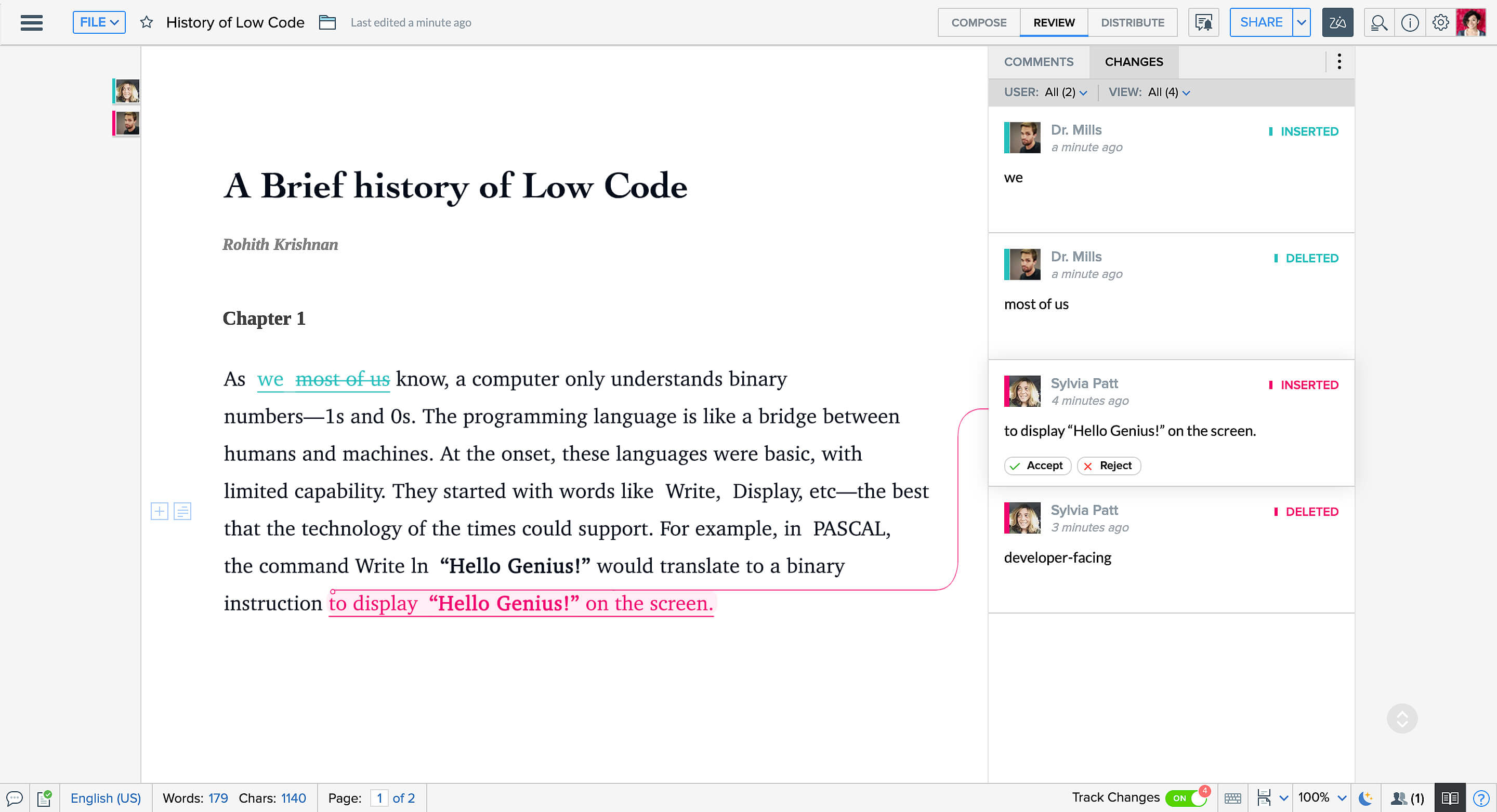Click the hamburger menu icon top-left

point(32,22)
